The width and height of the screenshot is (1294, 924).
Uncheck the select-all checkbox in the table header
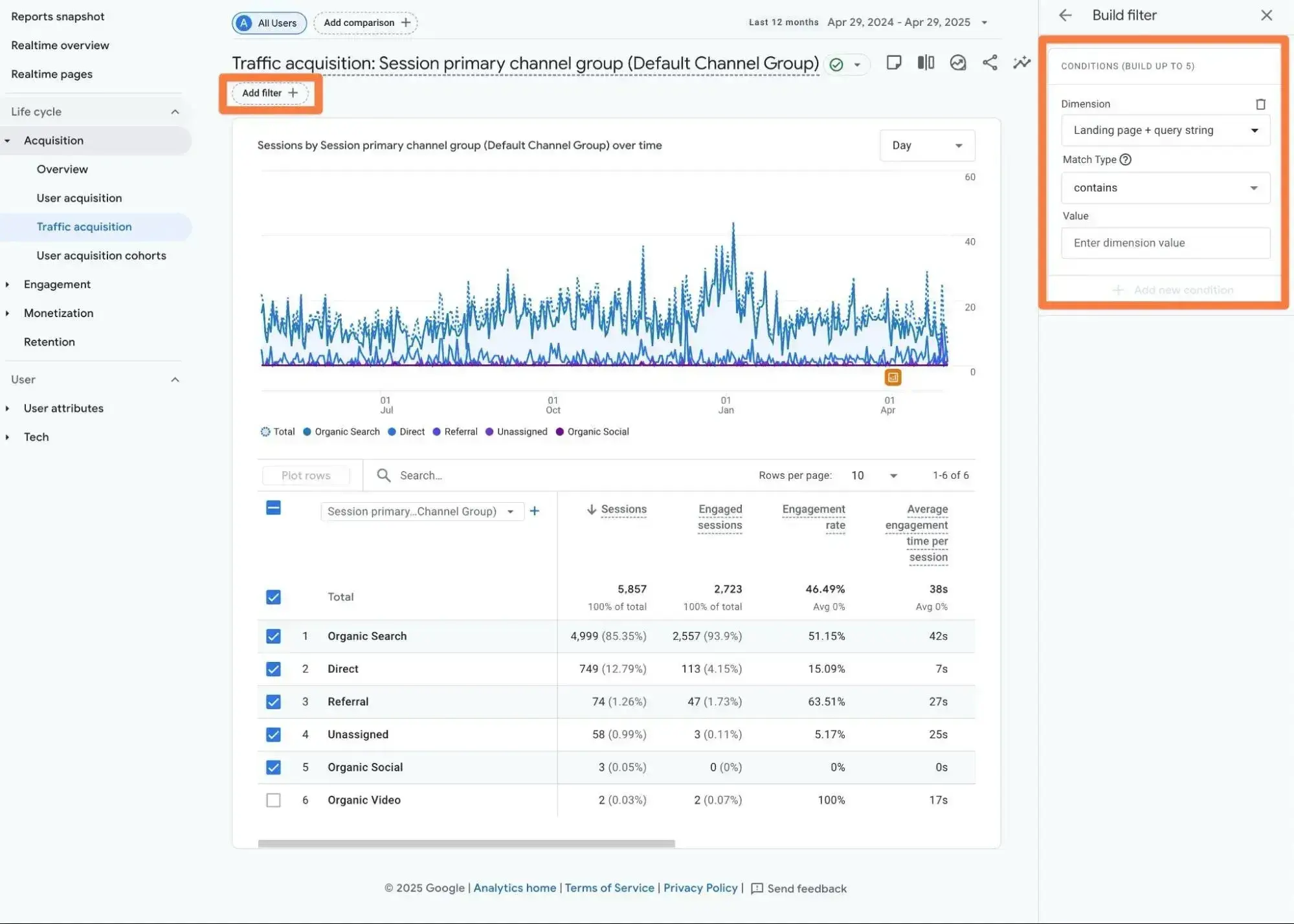click(273, 508)
